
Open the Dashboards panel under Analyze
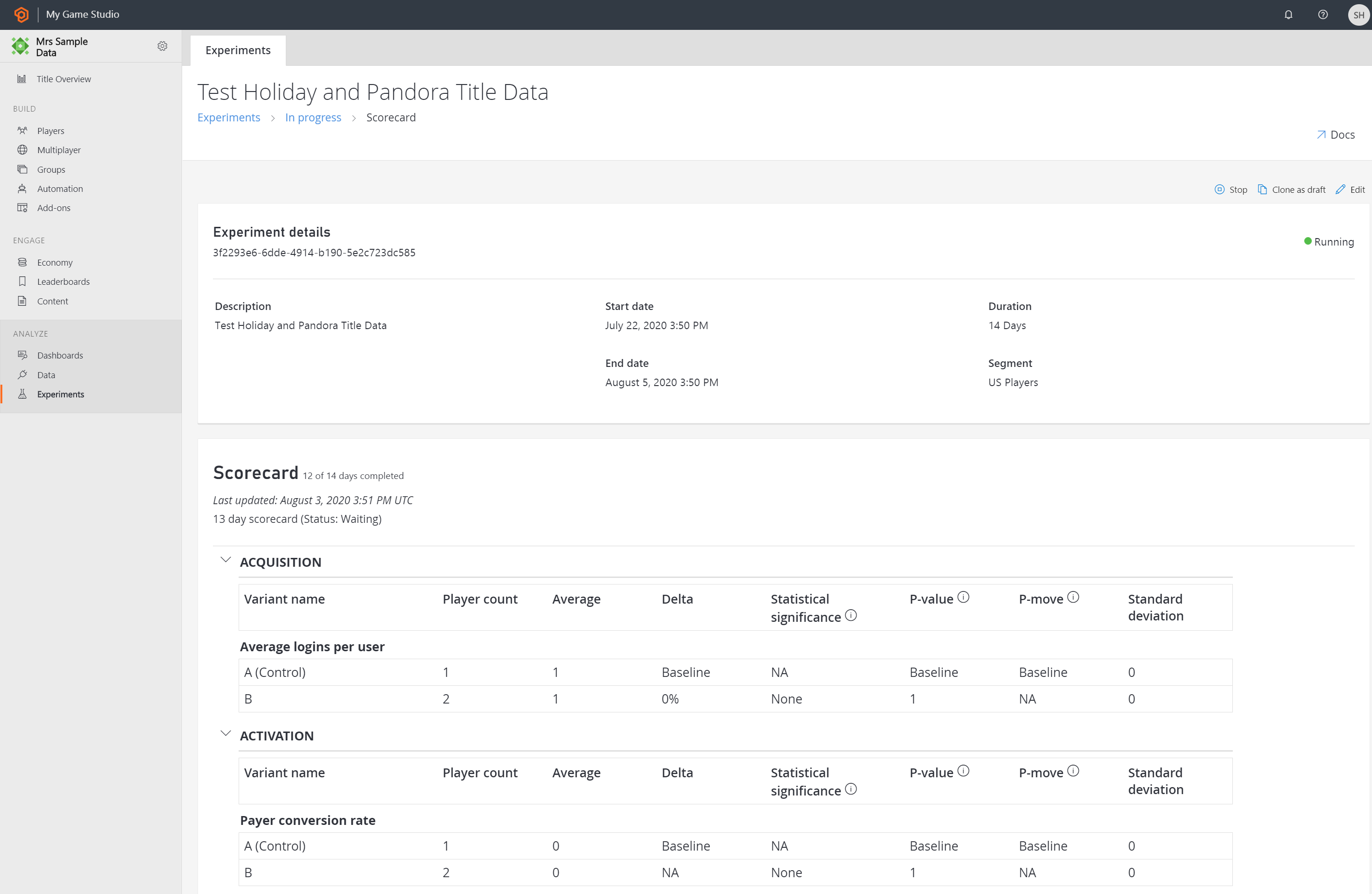(60, 355)
